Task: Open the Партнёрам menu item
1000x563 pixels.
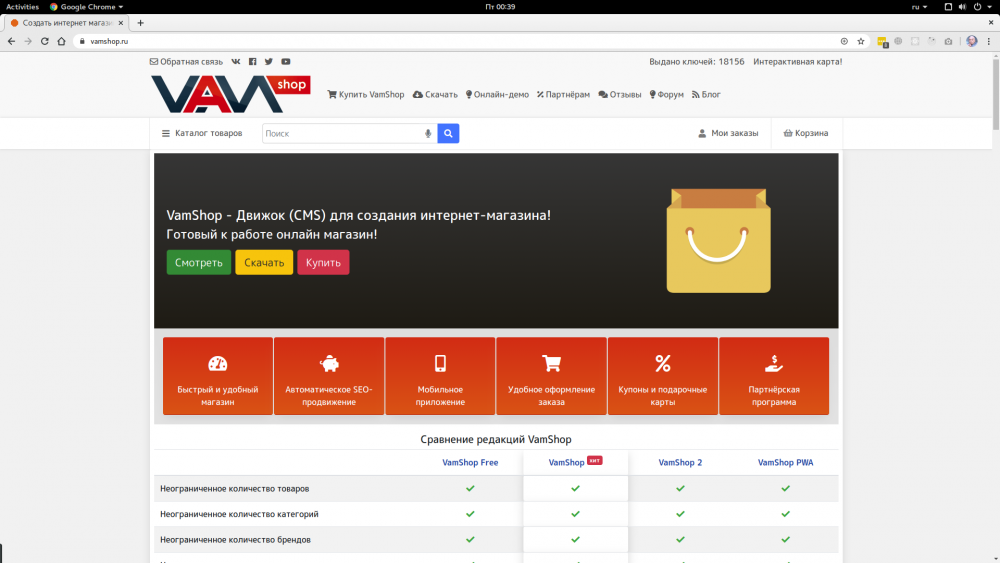Action: [563, 94]
